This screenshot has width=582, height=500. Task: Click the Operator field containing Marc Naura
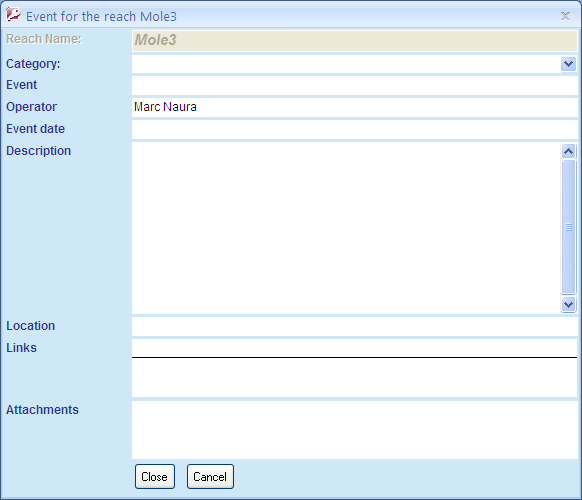click(x=354, y=107)
